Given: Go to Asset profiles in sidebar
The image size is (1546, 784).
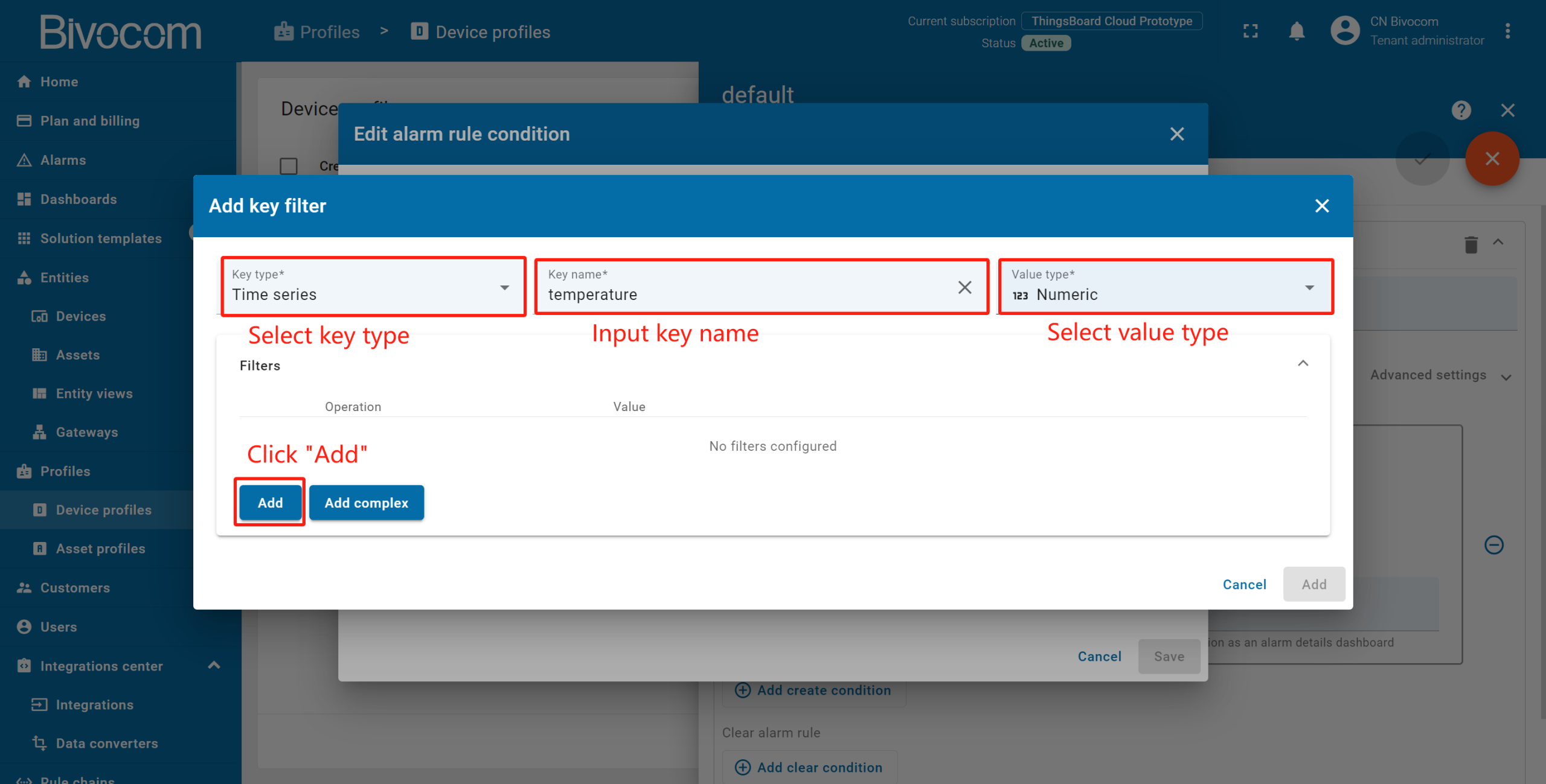Looking at the screenshot, I should [100, 549].
